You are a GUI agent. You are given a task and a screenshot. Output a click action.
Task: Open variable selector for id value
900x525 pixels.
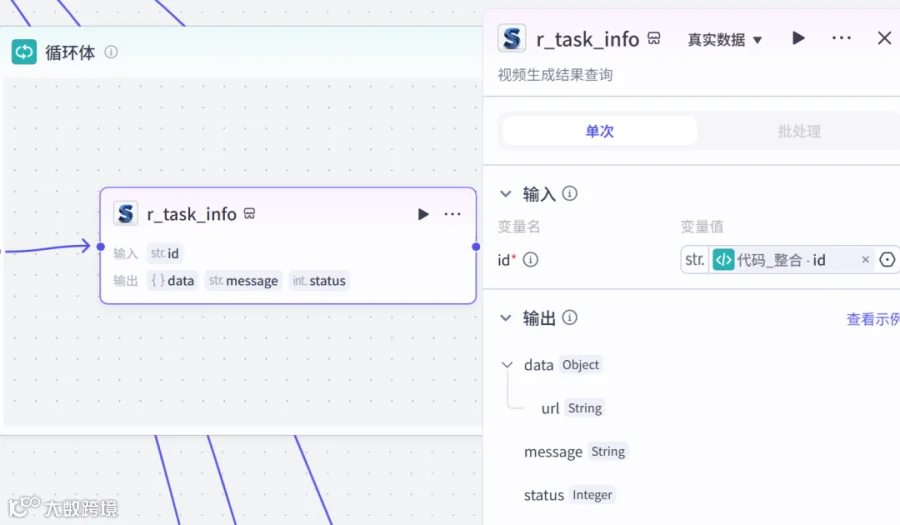887,260
